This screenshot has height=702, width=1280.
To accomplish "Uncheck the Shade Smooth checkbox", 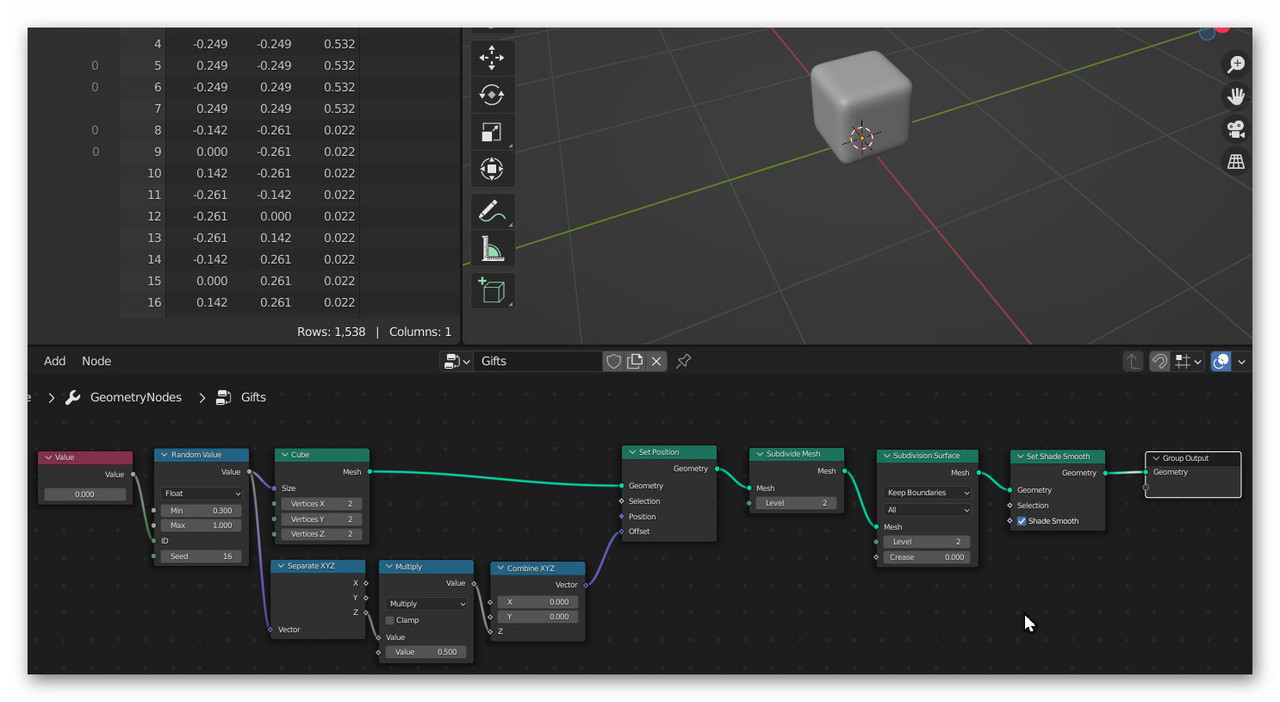I will pyautogui.click(x=1022, y=521).
